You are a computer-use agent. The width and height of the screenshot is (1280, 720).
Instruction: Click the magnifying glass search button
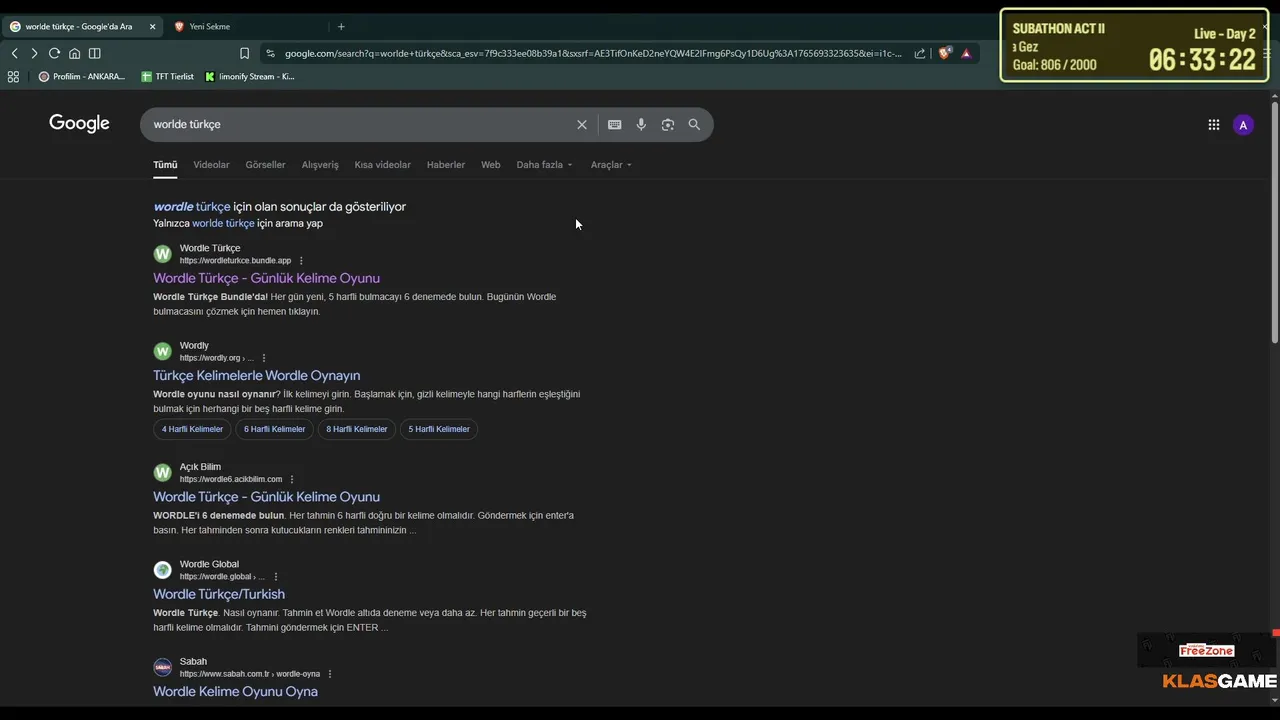(x=694, y=124)
